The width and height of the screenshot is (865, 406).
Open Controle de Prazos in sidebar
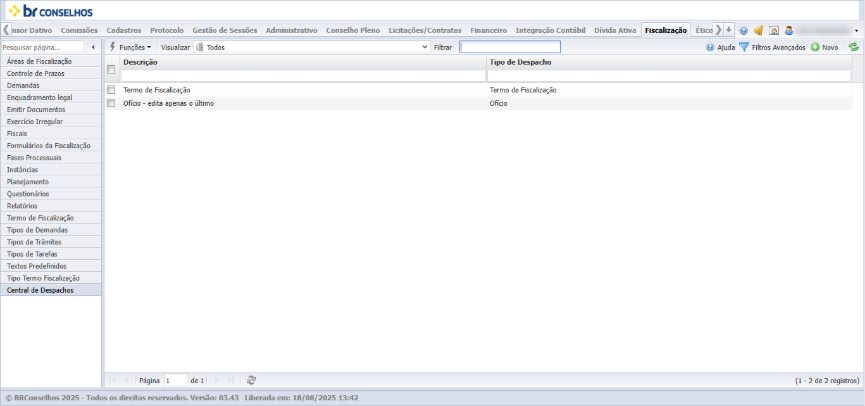tap(51, 73)
